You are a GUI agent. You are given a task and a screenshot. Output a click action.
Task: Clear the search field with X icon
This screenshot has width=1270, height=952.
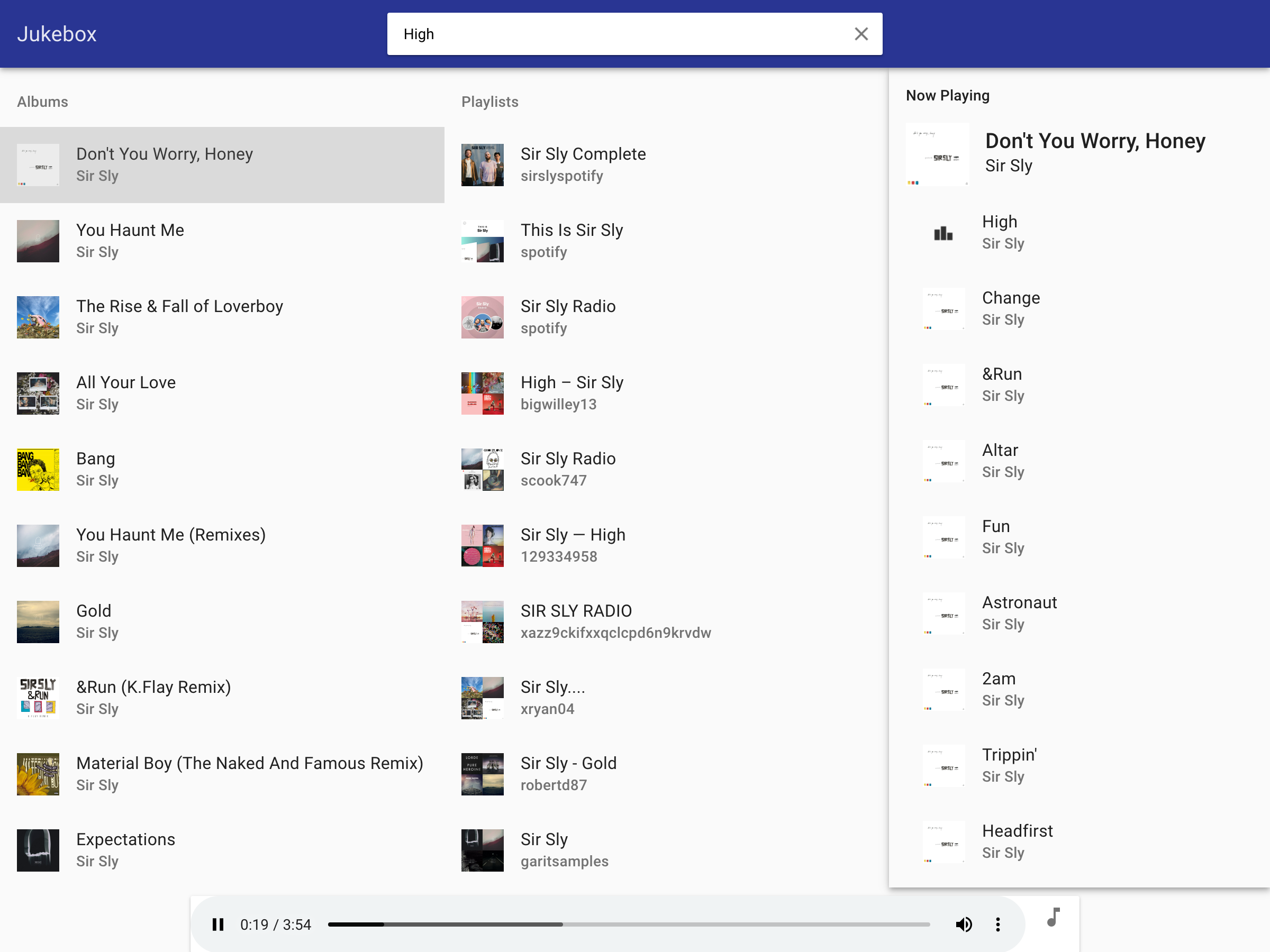tap(860, 34)
